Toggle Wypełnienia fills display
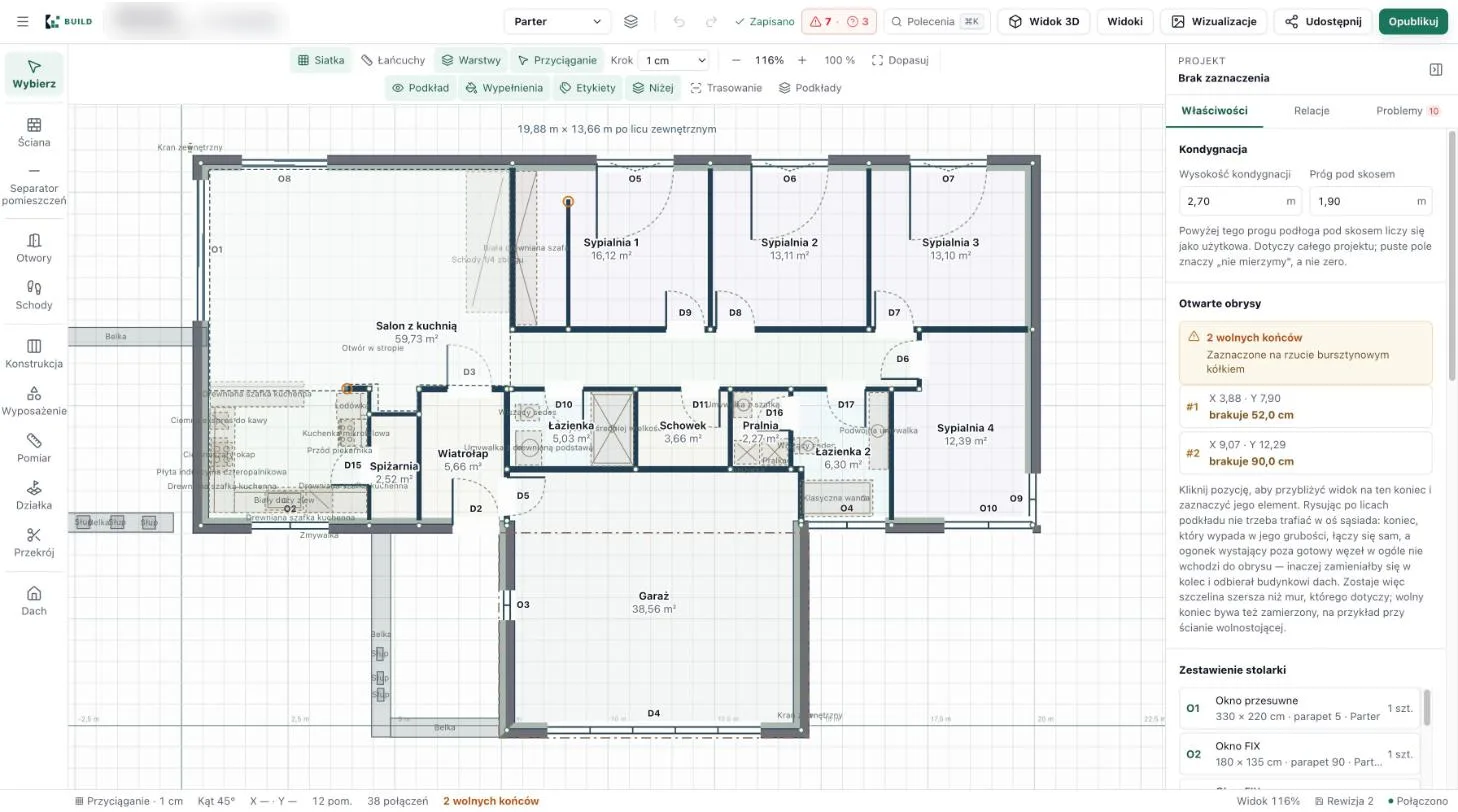Viewport: 1458px width, 812px height. point(505,88)
